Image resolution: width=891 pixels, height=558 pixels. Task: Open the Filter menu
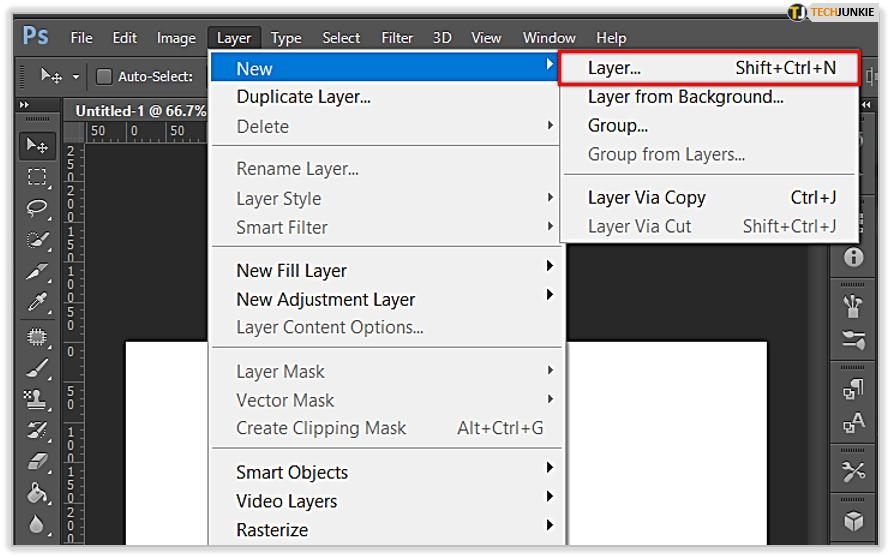click(397, 38)
